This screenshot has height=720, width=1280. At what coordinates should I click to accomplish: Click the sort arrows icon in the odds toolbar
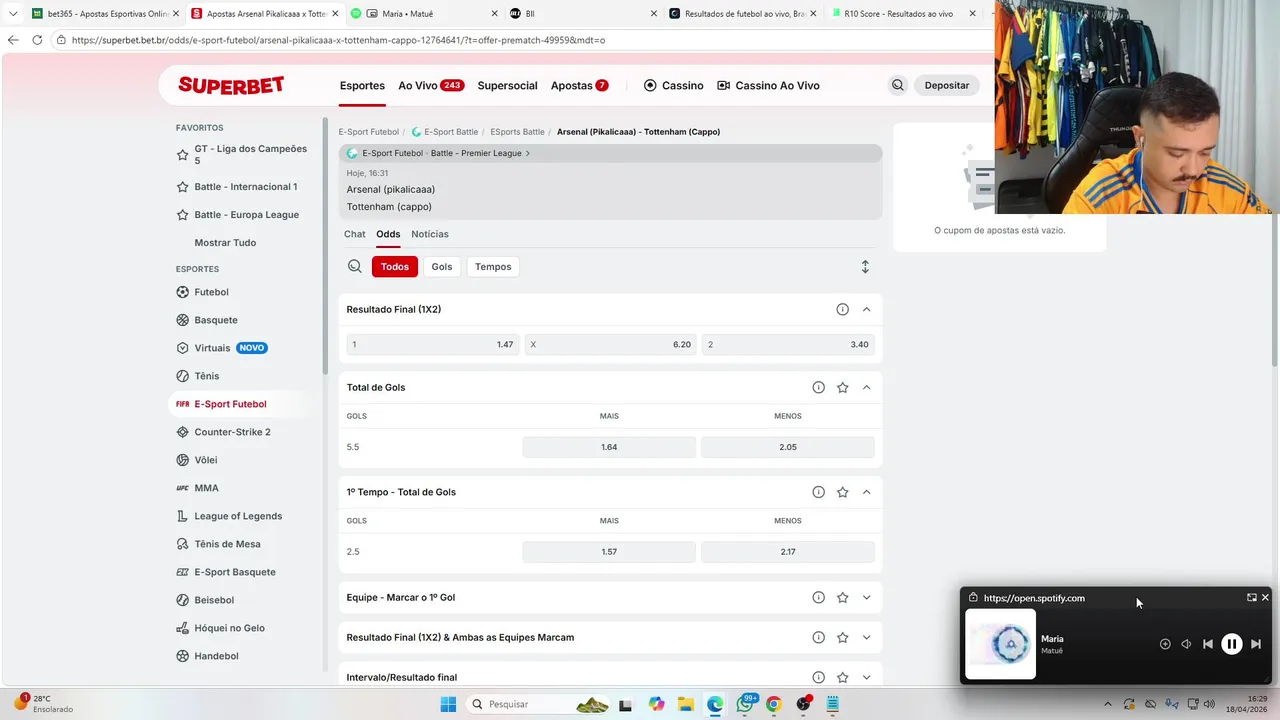[865, 267]
